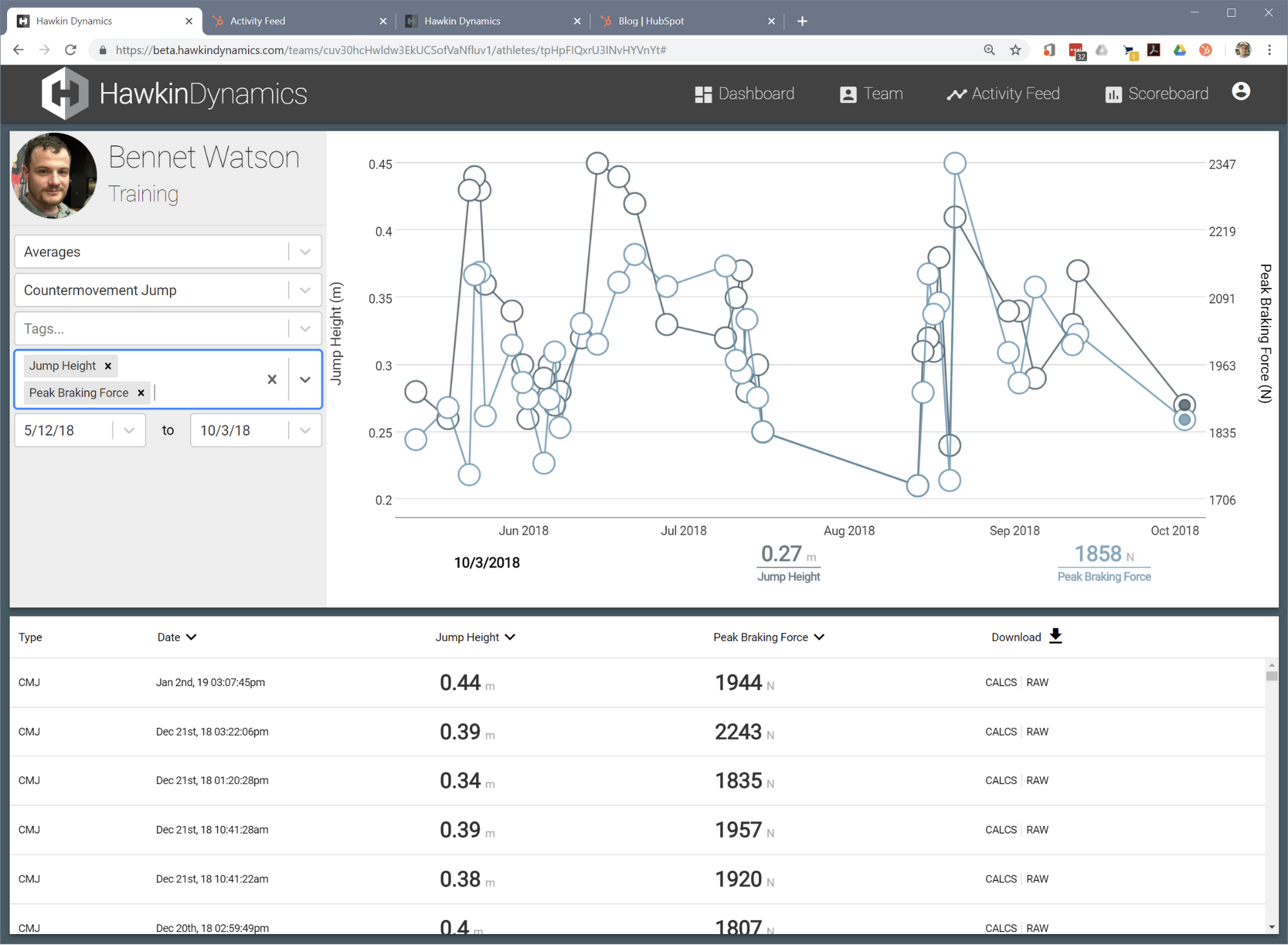Screen dimensions: 1288x945
Task: Expand the Averages dropdown selector
Action: click(306, 252)
